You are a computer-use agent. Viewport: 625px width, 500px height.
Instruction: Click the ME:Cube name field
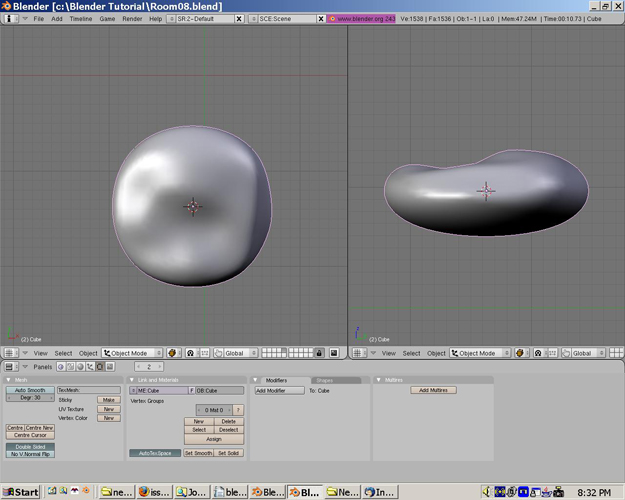pyautogui.click(x=158, y=391)
